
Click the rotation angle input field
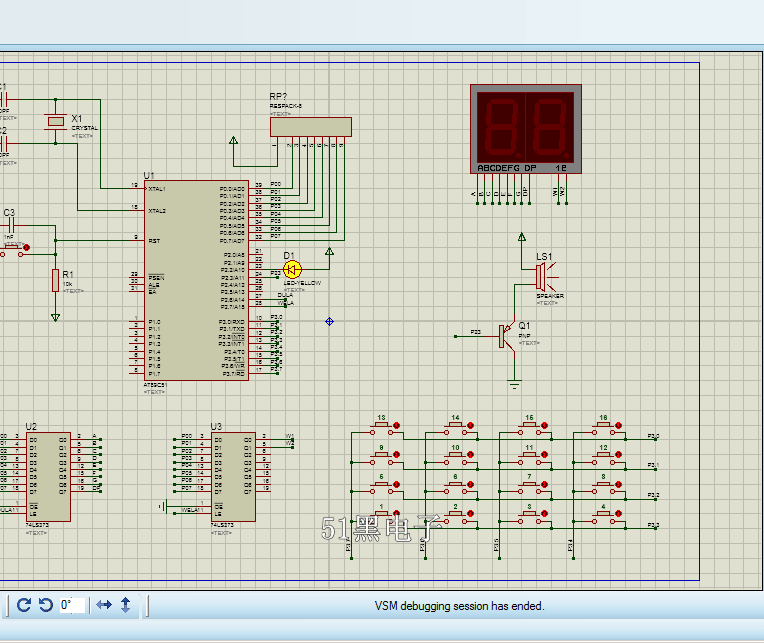click(x=70, y=605)
